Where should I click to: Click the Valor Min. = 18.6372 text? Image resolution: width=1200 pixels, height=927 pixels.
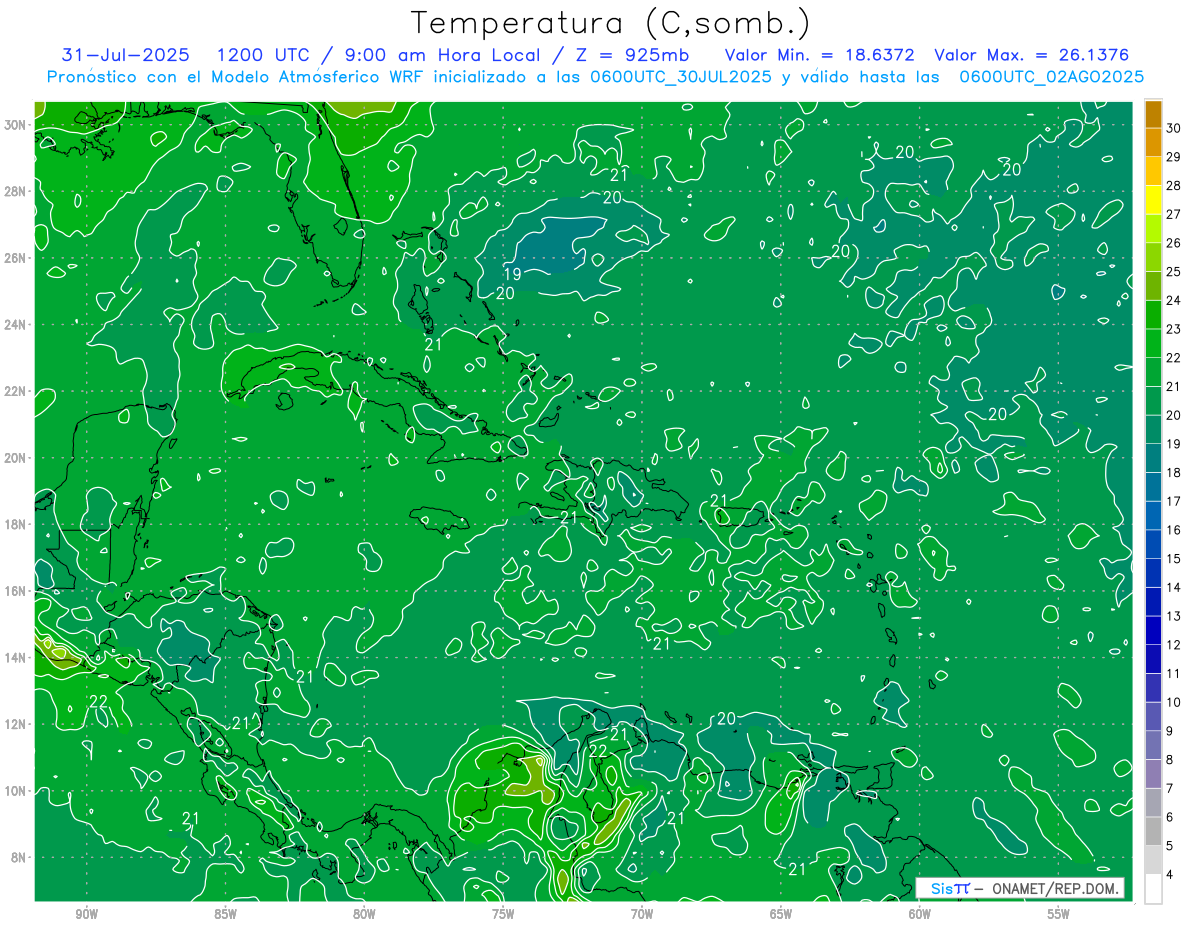pos(819,55)
